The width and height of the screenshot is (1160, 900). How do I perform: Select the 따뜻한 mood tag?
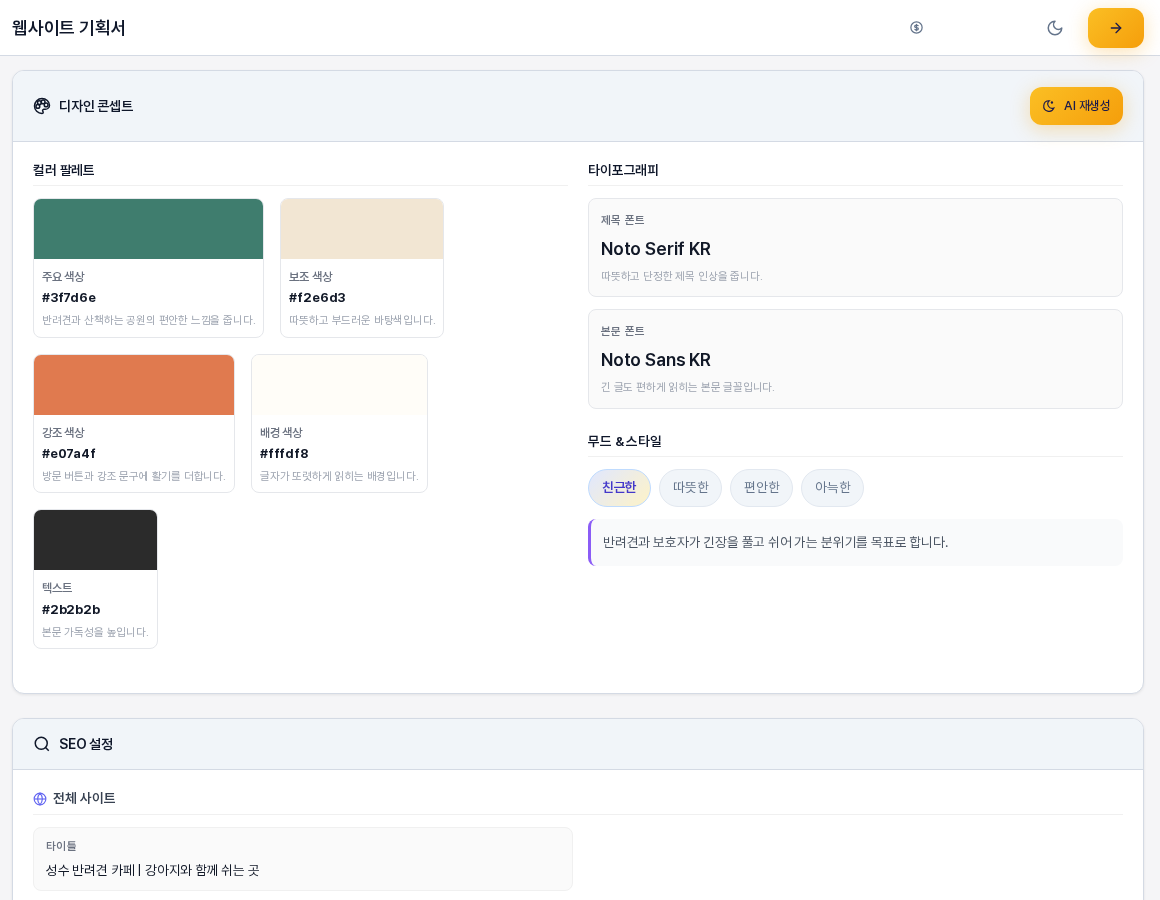click(x=690, y=487)
